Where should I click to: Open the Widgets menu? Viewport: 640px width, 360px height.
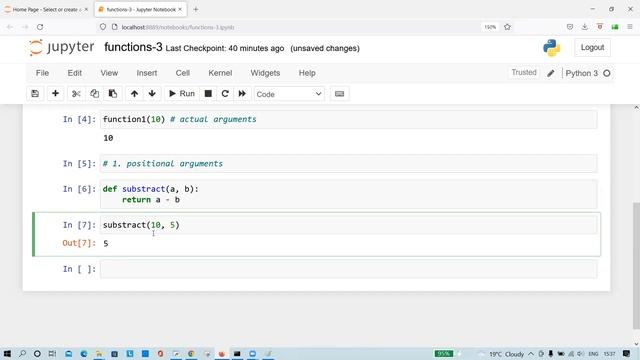click(265, 73)
